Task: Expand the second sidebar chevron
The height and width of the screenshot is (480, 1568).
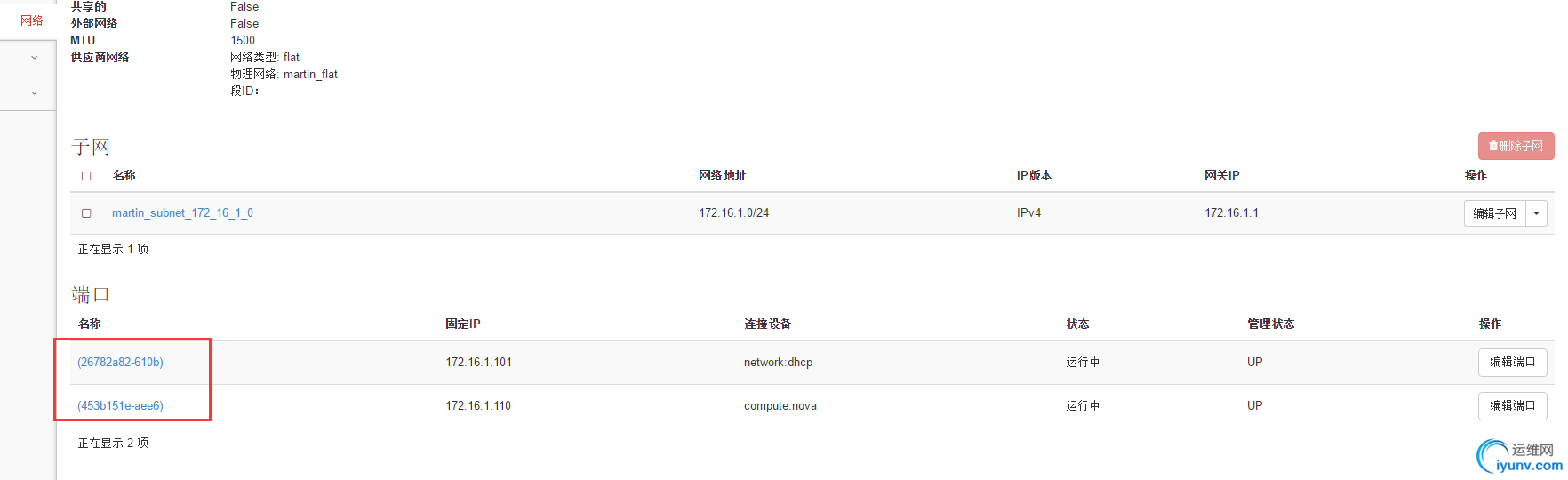Action: point(34,92)
